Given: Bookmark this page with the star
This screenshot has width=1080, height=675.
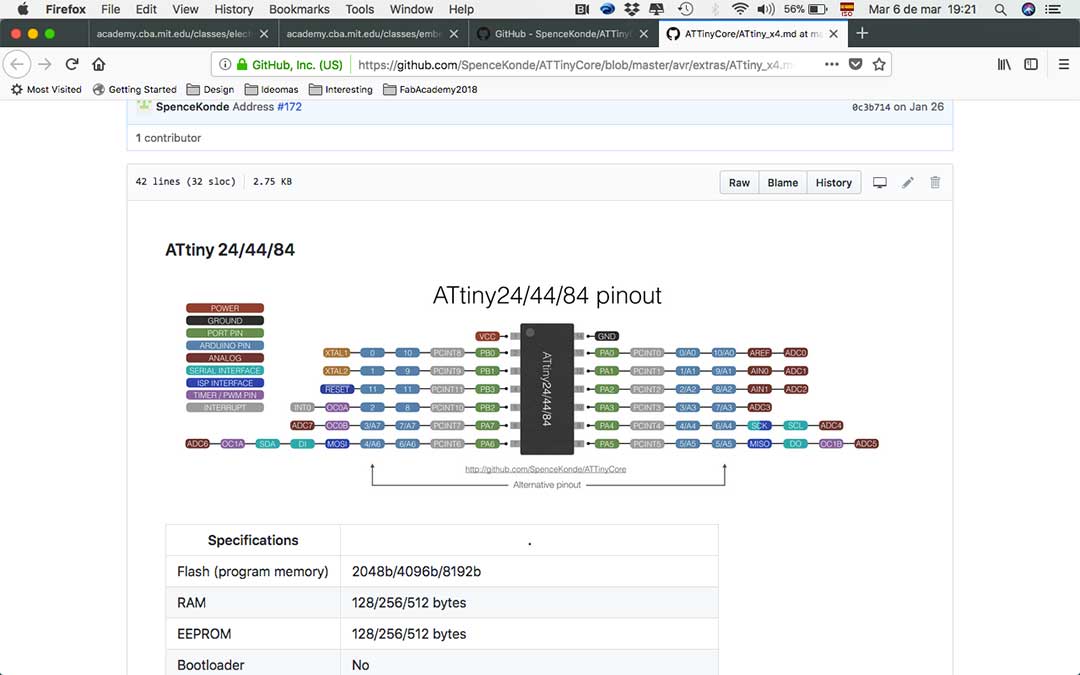Looking at the screenshot, I should [879, 64].
